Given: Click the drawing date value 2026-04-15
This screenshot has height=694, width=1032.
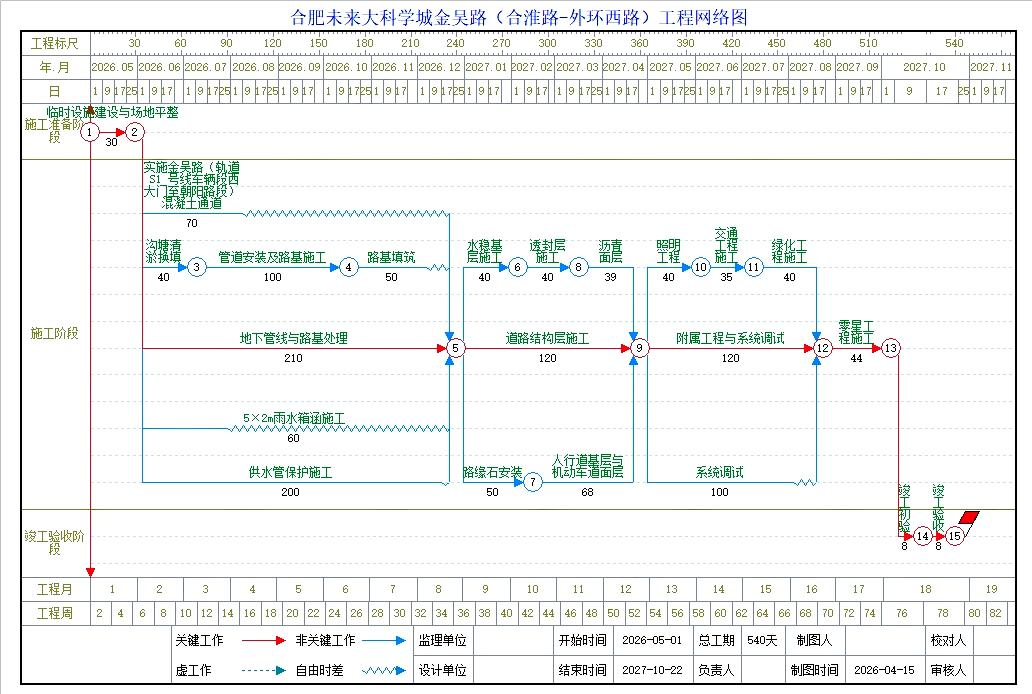Looking at the screenshot, I should tap(885, 670).
